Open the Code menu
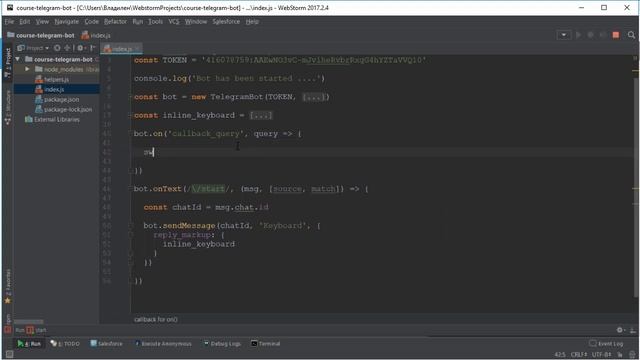This screenshot has height=360, width=640. click(x=91, y=22)
